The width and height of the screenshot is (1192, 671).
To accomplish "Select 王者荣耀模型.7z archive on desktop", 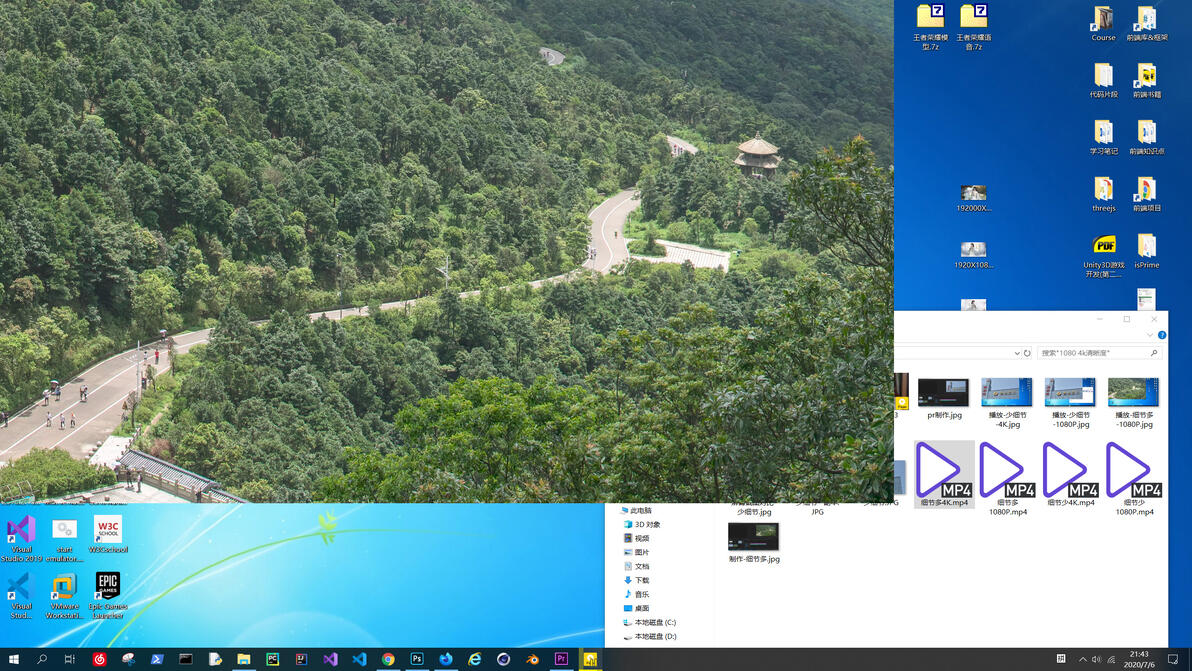I will tap(930, 27).
